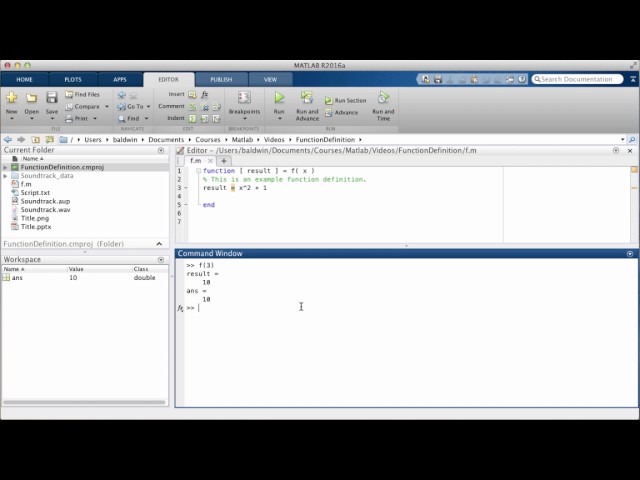Click Documents in the path breadcrumb
Viewport: 640px width, 480px height.
(x=166, y=140)
